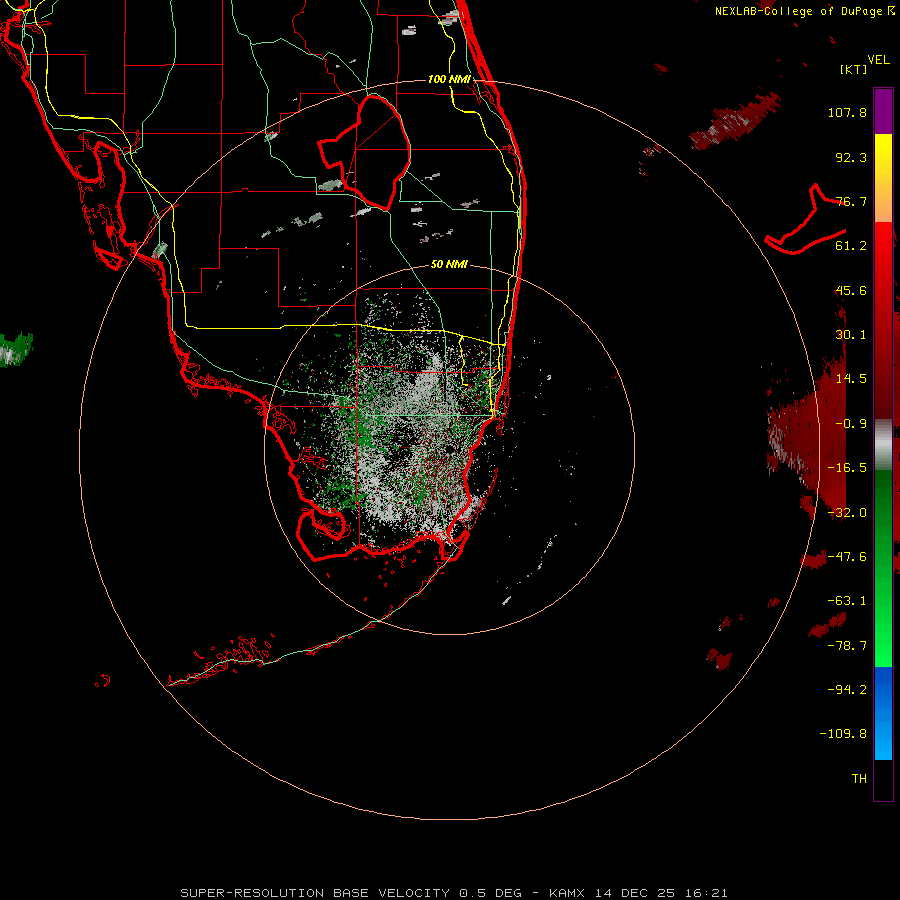This screenshot has height=900, width=900.
Task: Click the 45.6 scale value
Action: [851, 290]
